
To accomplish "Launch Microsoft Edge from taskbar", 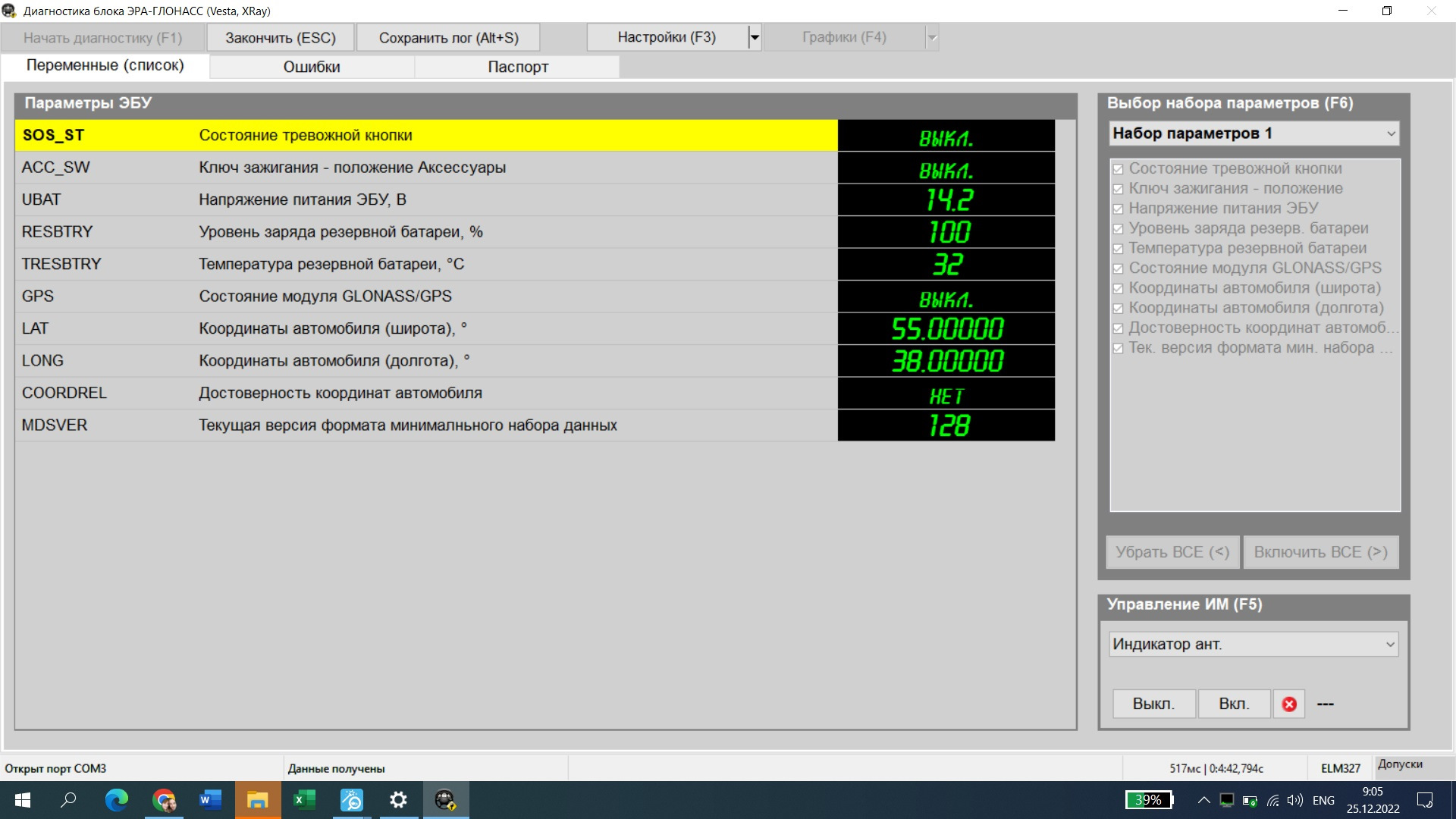I will (x=116, y=800).
